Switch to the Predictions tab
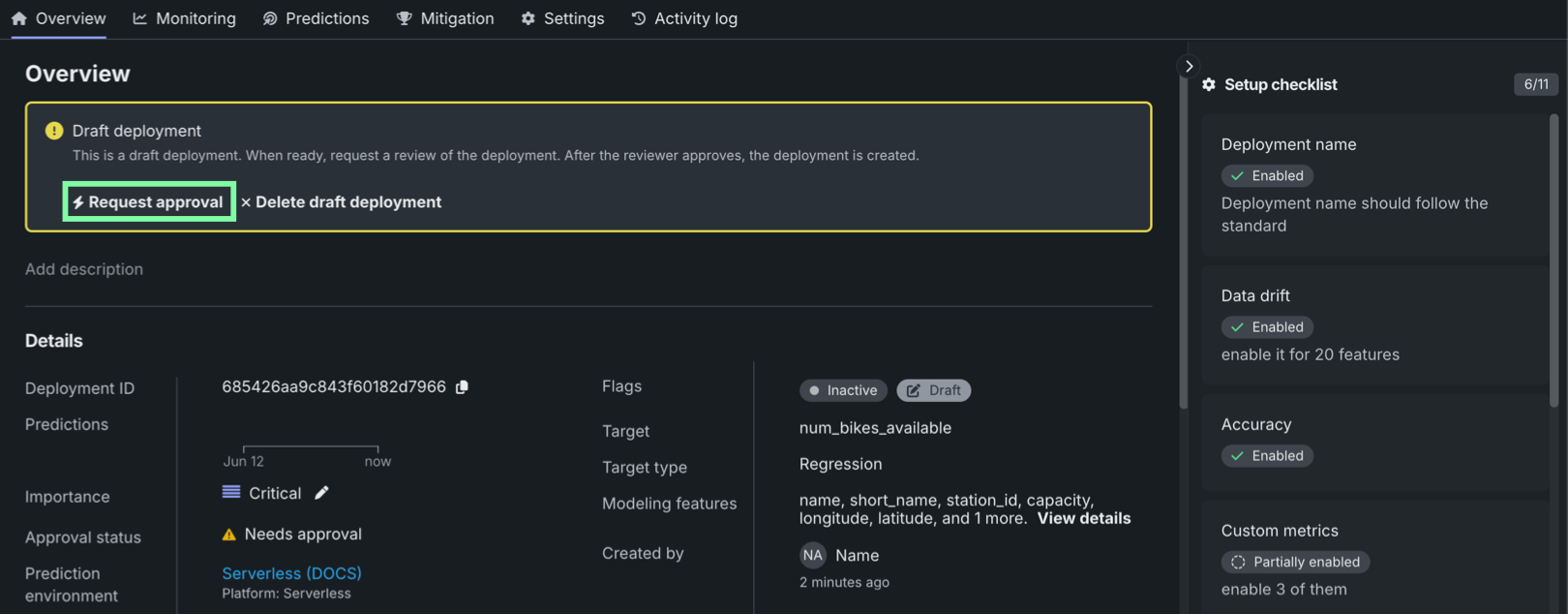1568x614 pixels. [316, 18]
